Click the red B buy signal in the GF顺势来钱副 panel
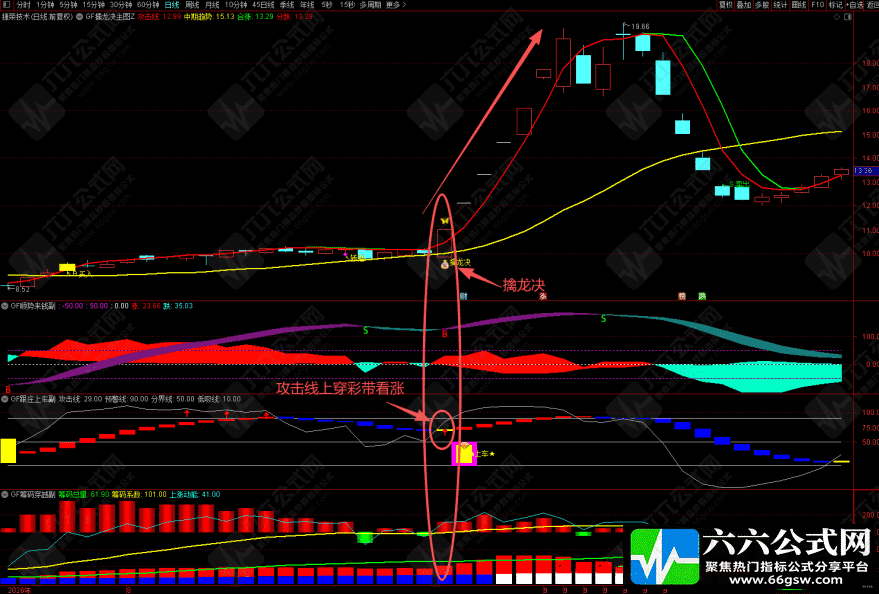 (445, 334)
